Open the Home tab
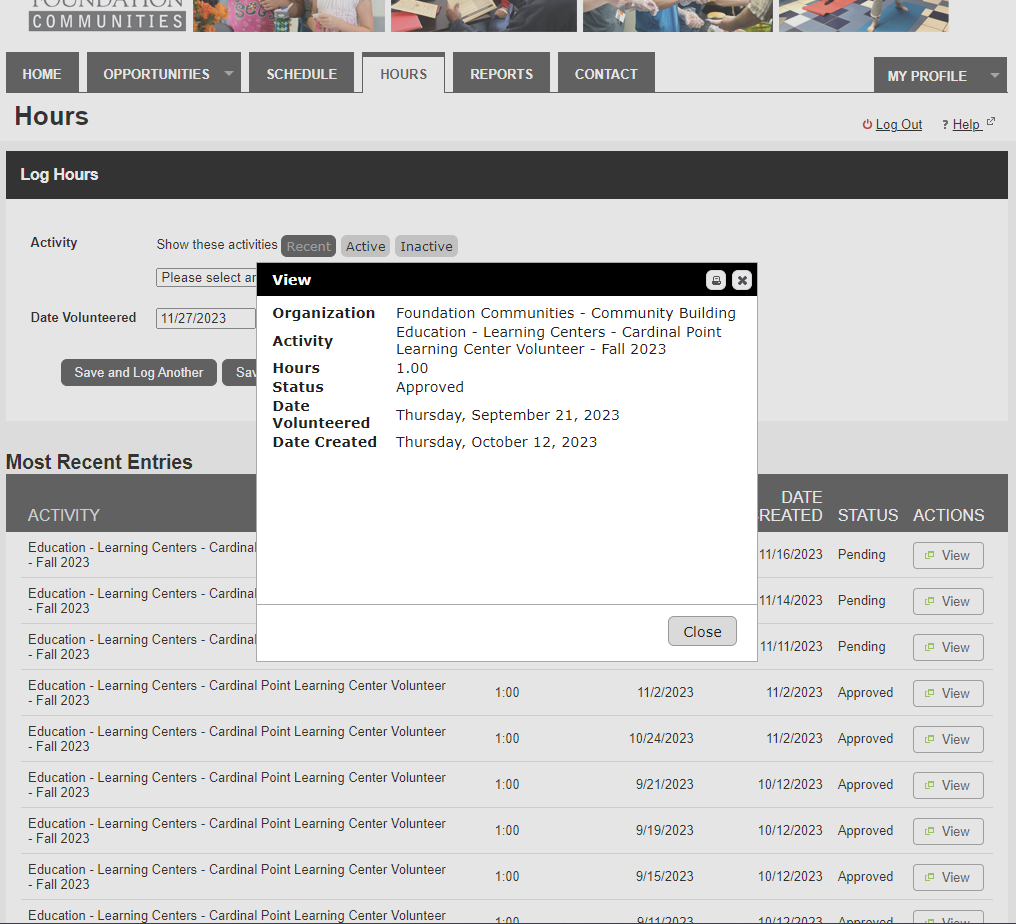 tap(42, 73)
